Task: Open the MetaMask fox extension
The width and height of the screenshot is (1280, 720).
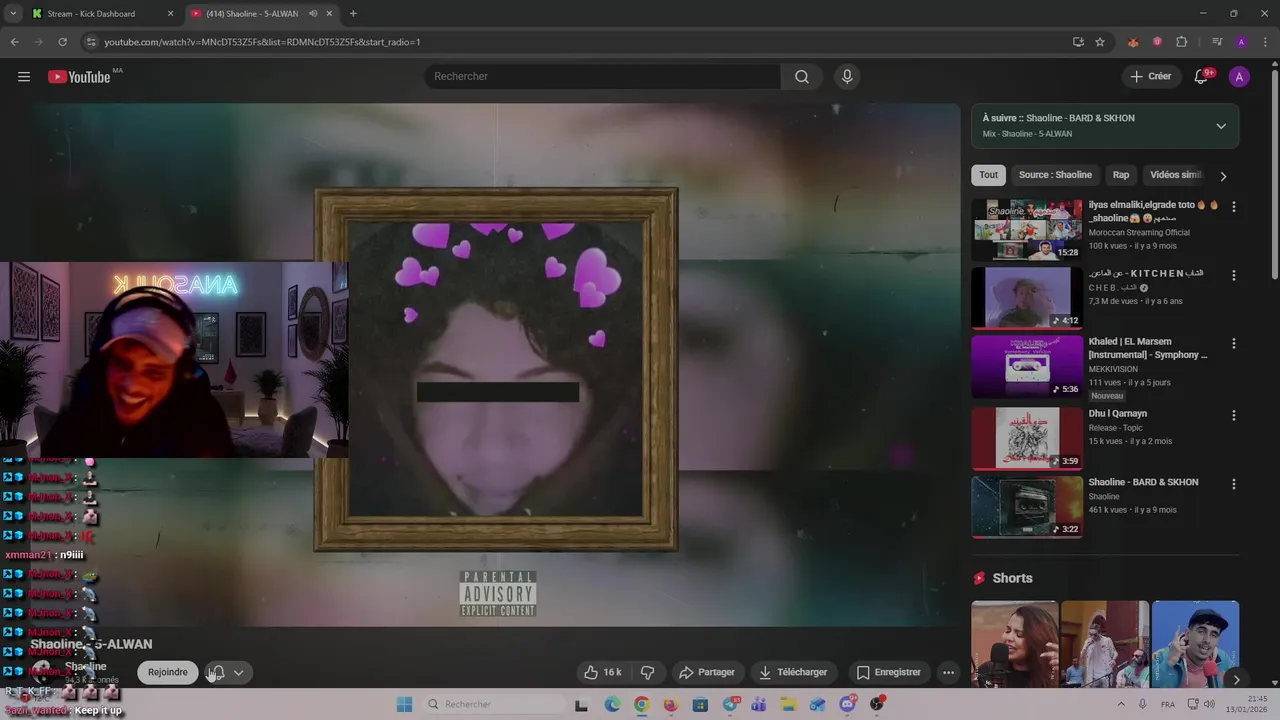Action: click(x=1133, y=42)
